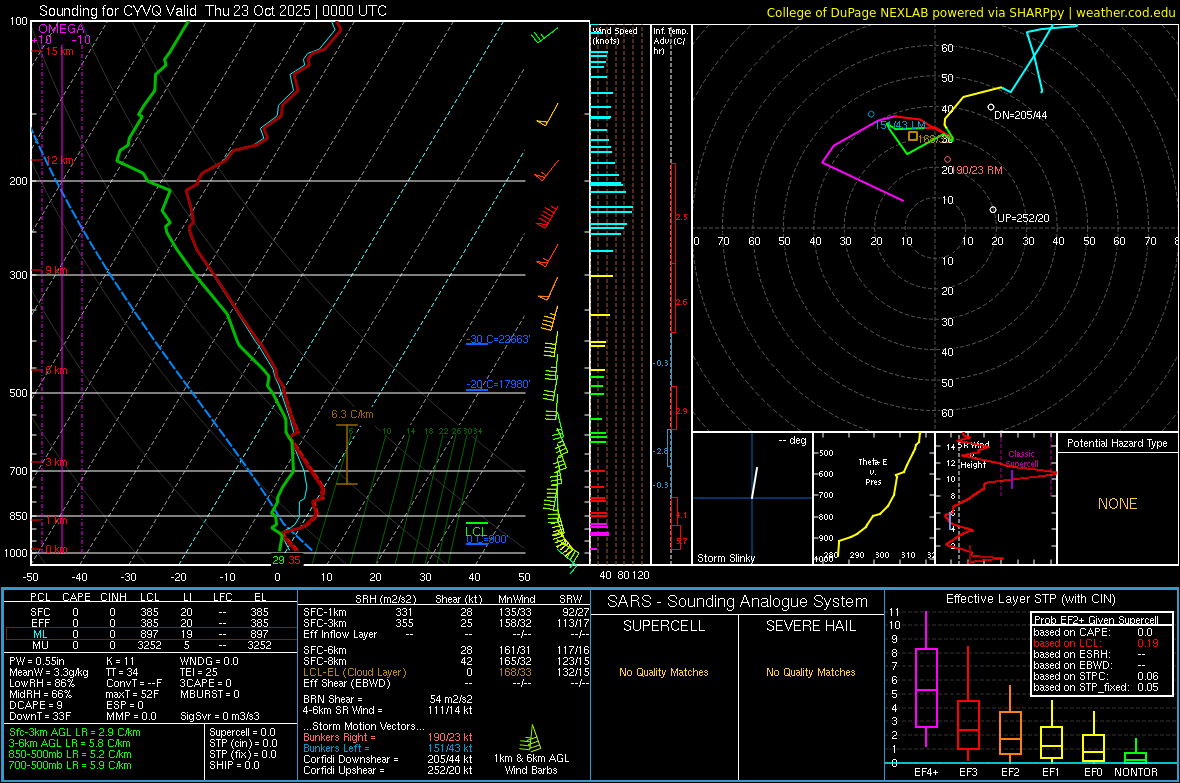
Task: Select the highlighted ML parcel row
Action: click(150, 634)
